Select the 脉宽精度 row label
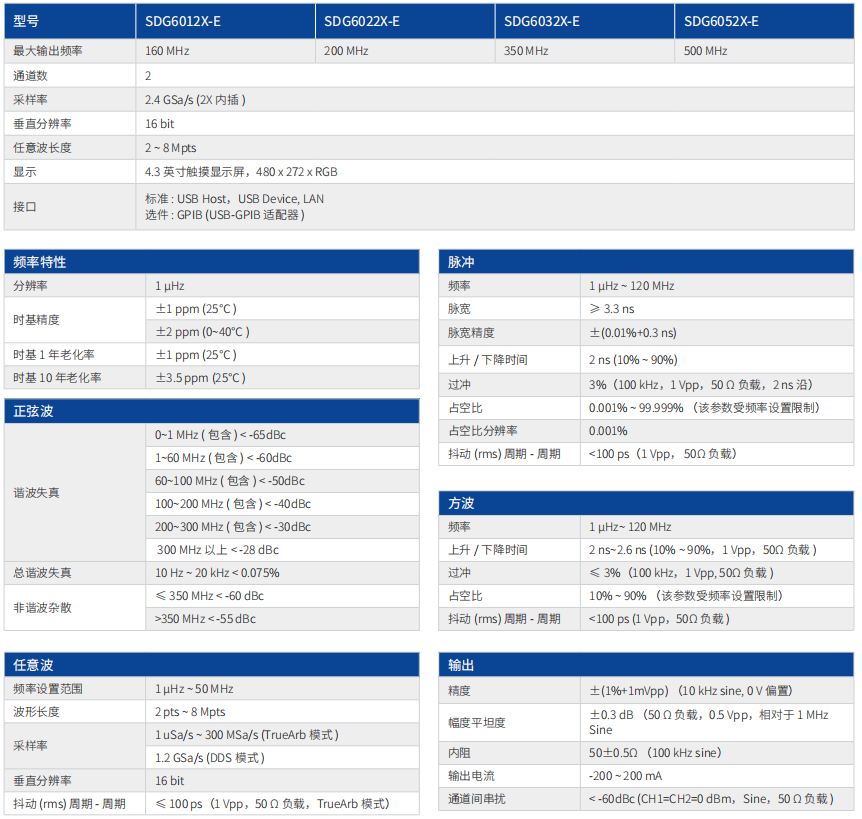Screen dimensions: 862x819 tap(471, 333)
